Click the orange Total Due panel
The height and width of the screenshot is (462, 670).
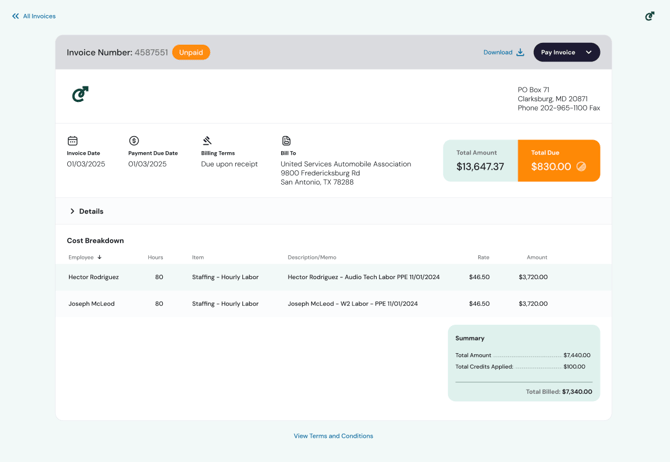coord(558,160)
